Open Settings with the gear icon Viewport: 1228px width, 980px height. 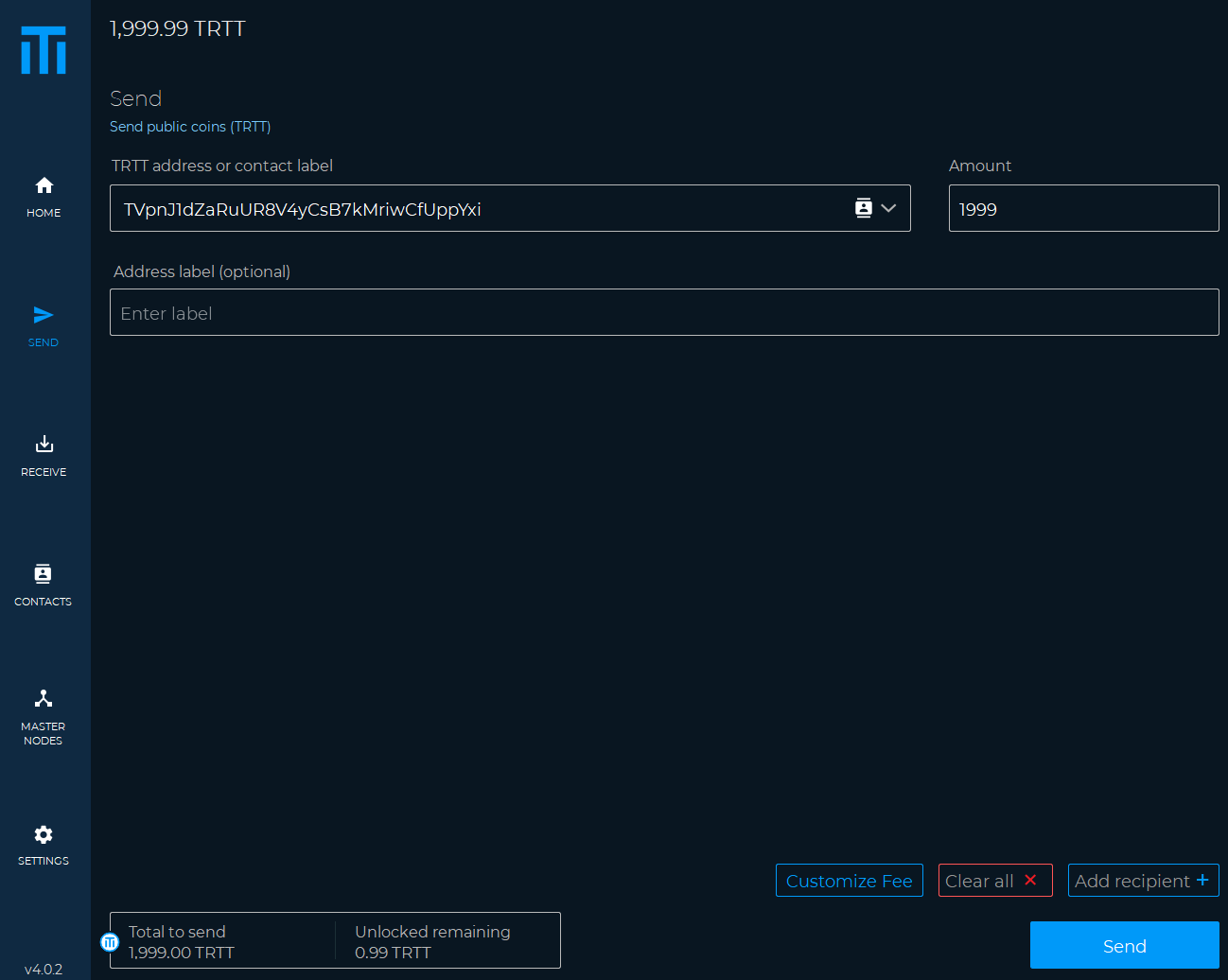point(44,834)
